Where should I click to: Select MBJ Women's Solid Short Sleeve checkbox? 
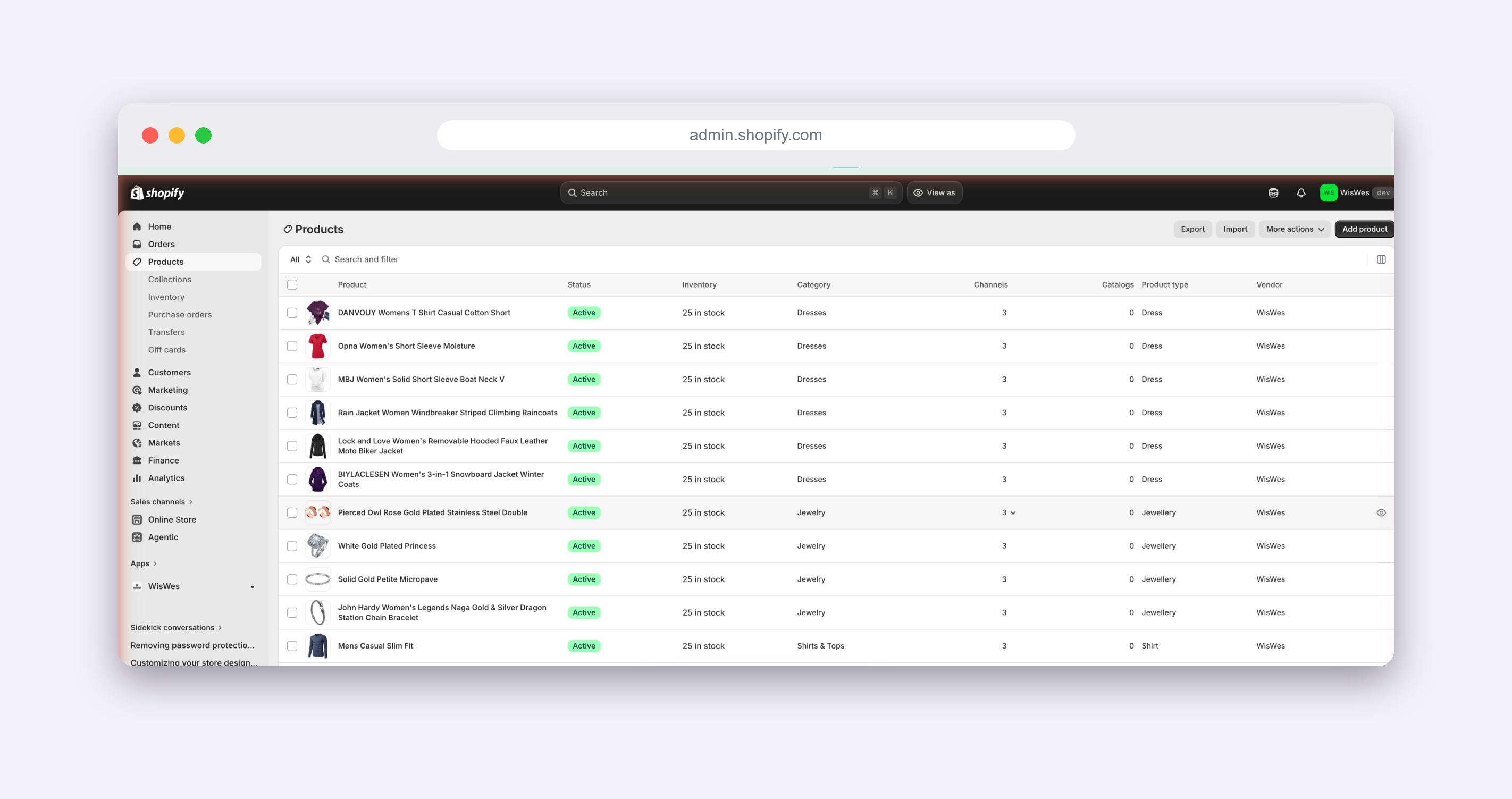pos(292,379)
